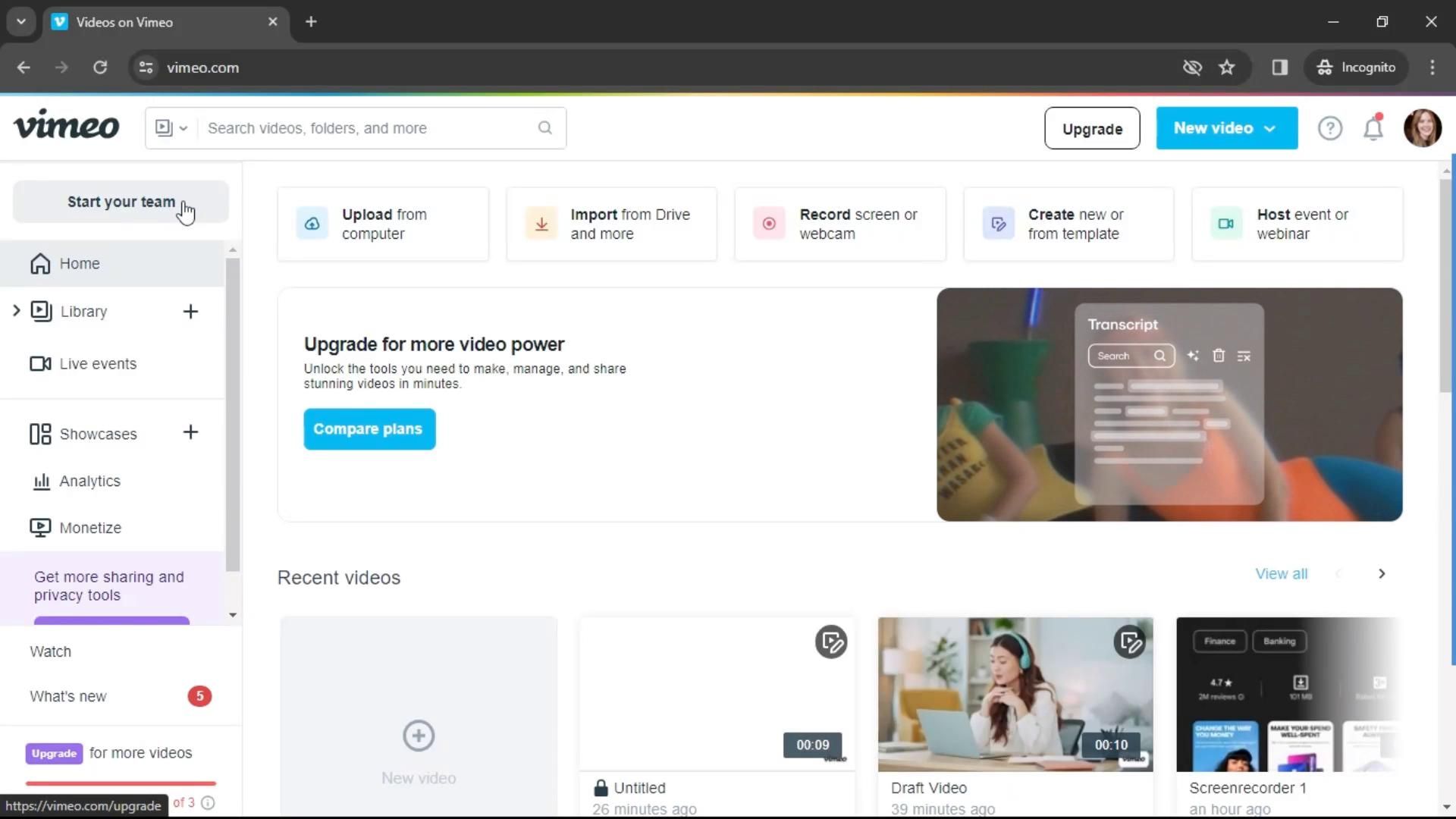Screen dimensions: 1456x819
Task: Expand the Library tree in sidebar
Action: [x=17, y=311]
